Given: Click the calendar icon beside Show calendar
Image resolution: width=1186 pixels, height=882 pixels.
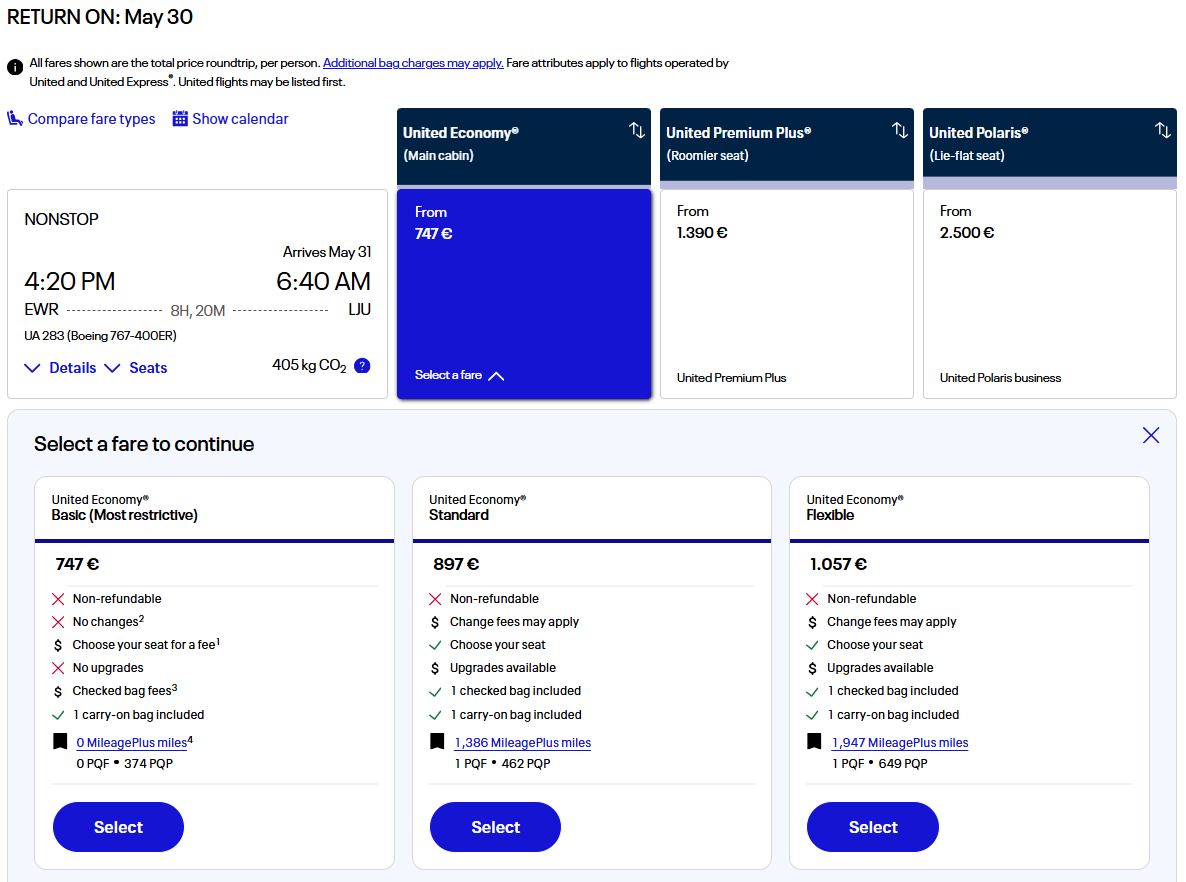Looking at the screenshot, I should tap(180, 119).
